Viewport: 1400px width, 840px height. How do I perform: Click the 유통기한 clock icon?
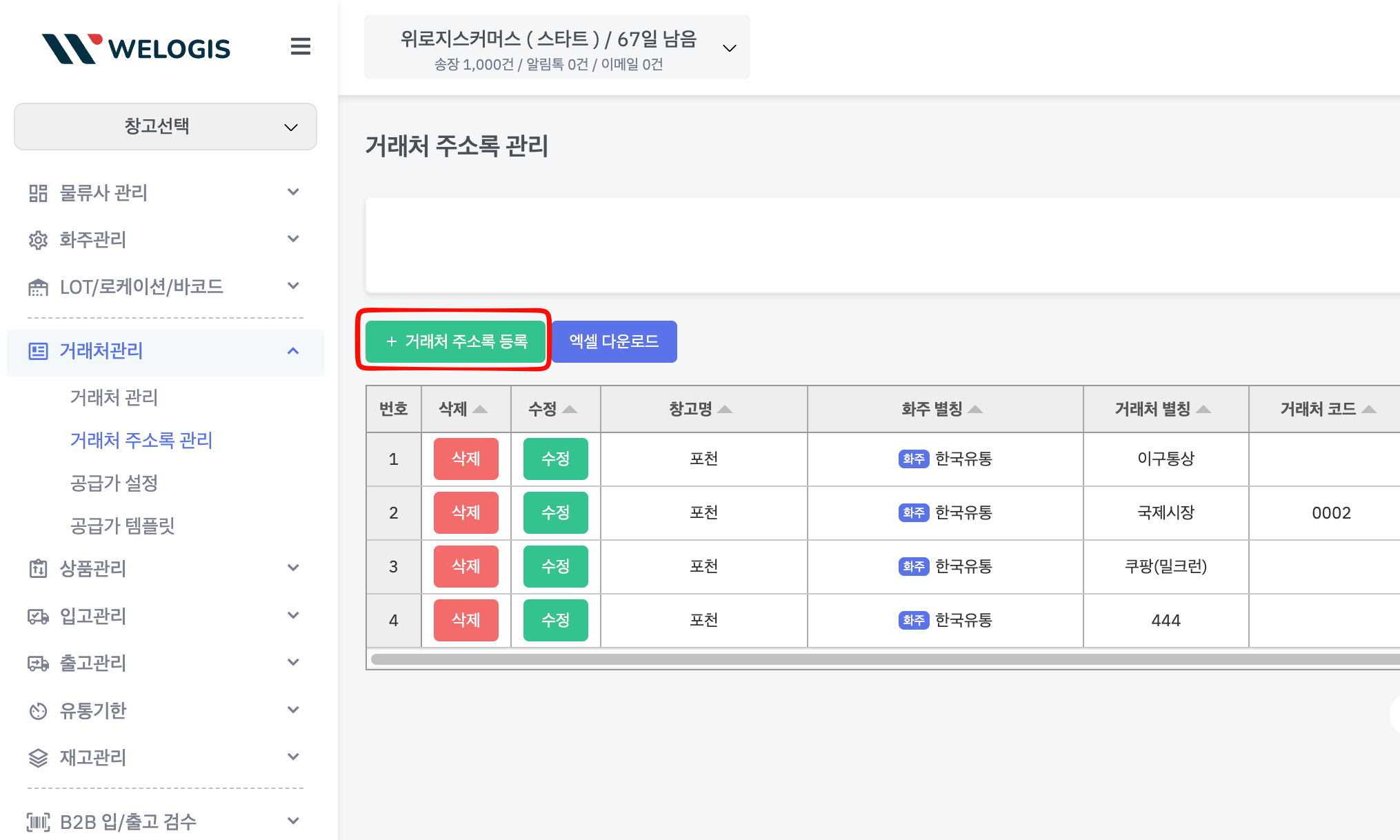point(38,710)
